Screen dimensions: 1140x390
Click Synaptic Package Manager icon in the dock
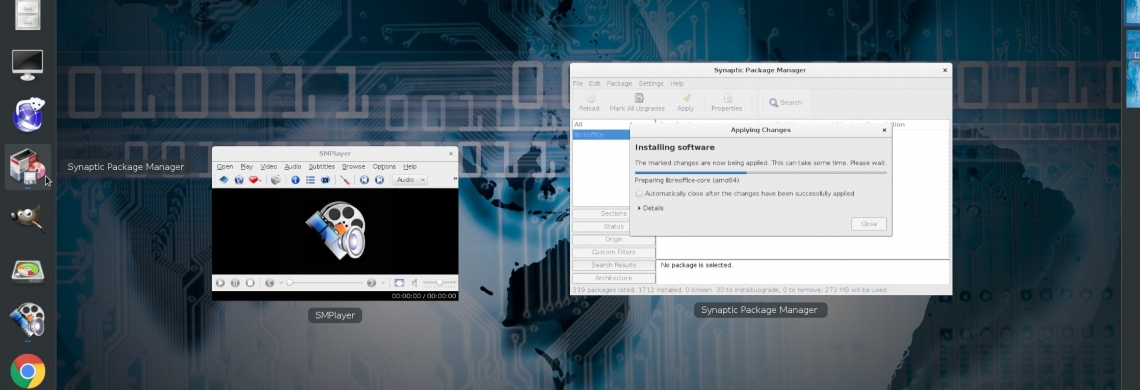click(x=28, y=167)
